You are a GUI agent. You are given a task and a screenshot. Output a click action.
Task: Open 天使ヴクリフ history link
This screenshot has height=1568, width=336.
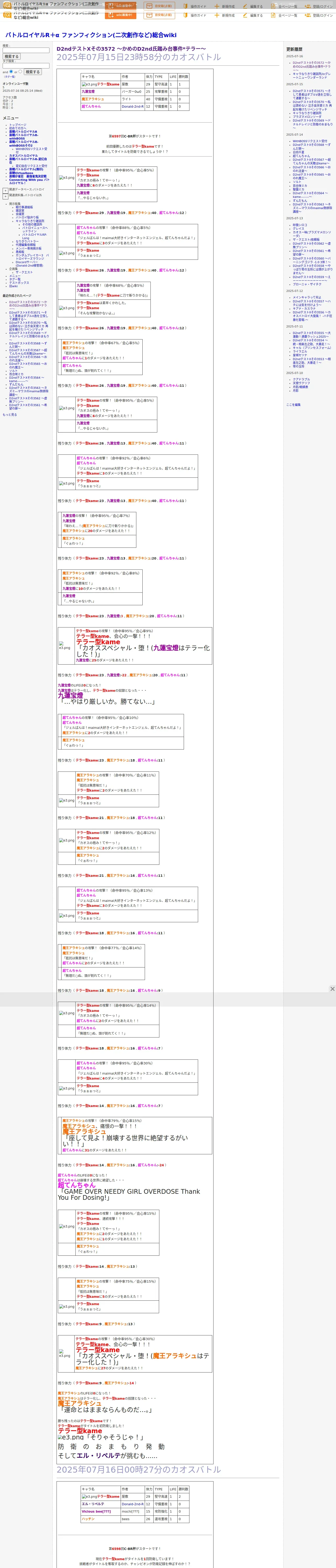tap(301, 383)
